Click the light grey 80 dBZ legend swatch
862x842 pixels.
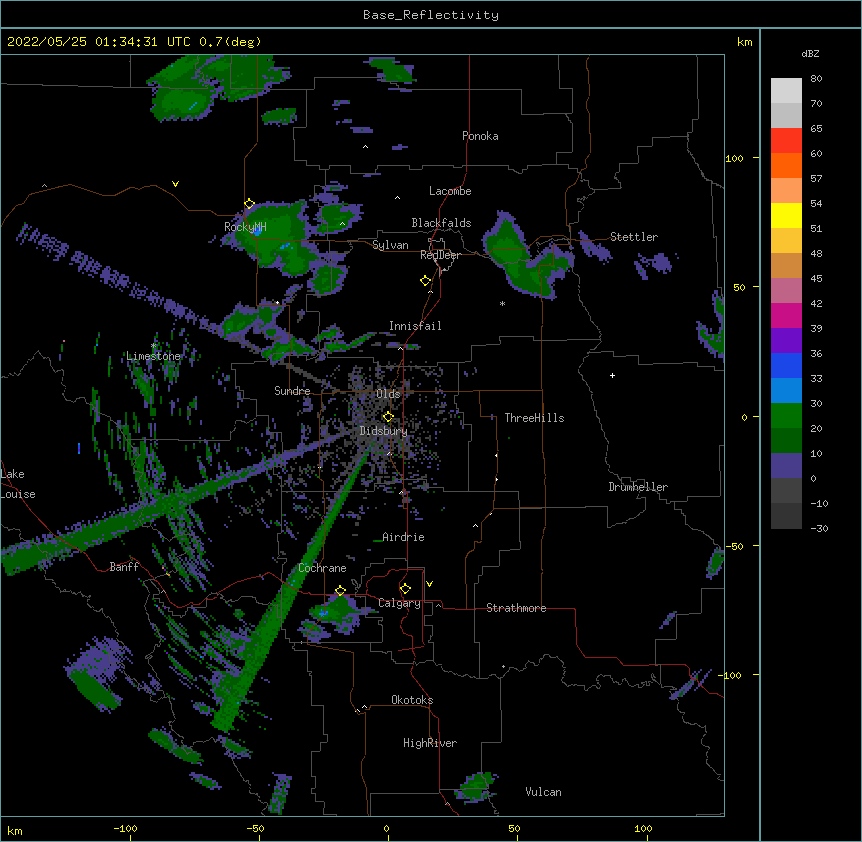coord(786,91)
